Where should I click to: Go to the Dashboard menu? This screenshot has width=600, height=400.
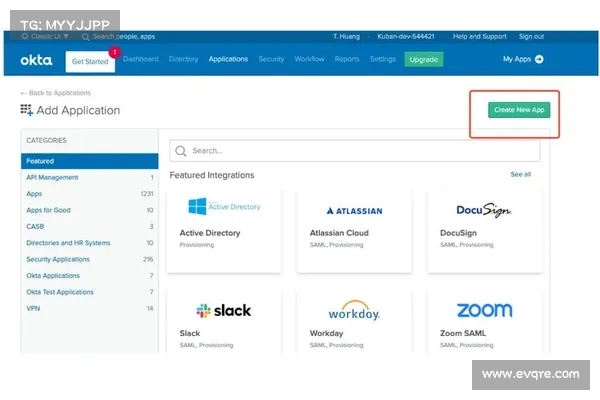(x=141, y=59)
